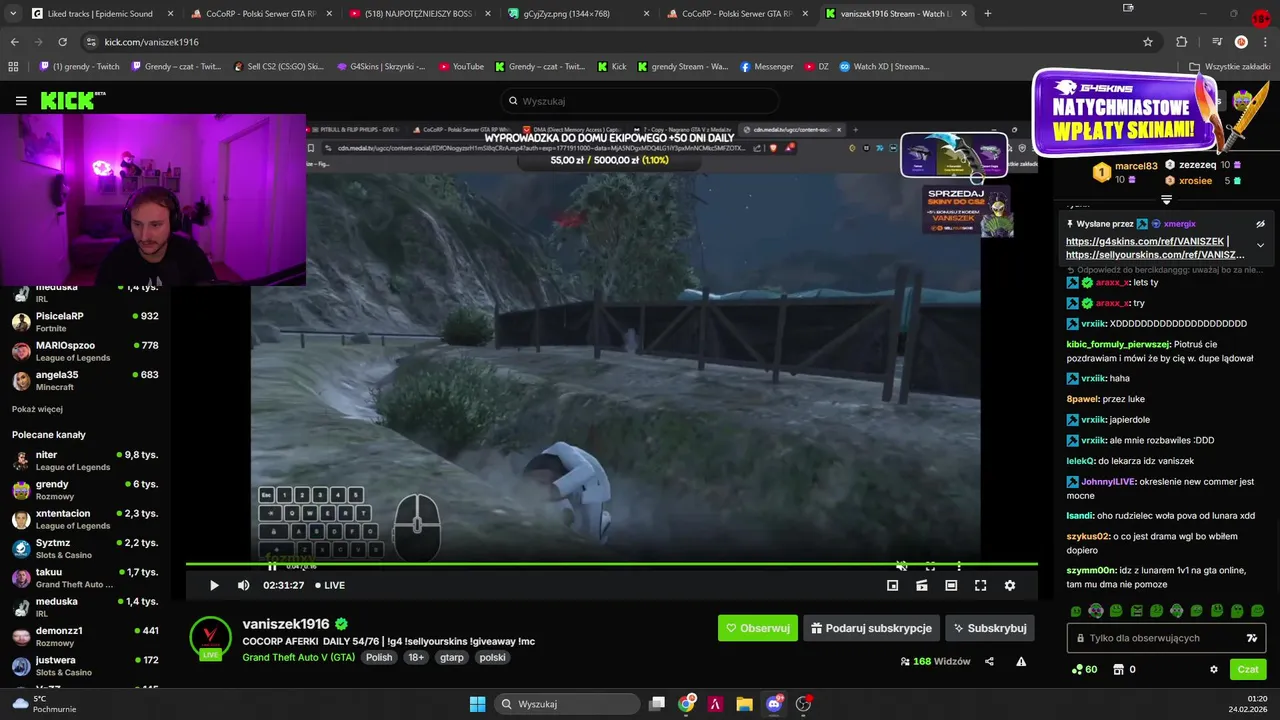The image size is (1280, 720).
Task: Go back with the browser back arrow
Action: click(14, 42)
